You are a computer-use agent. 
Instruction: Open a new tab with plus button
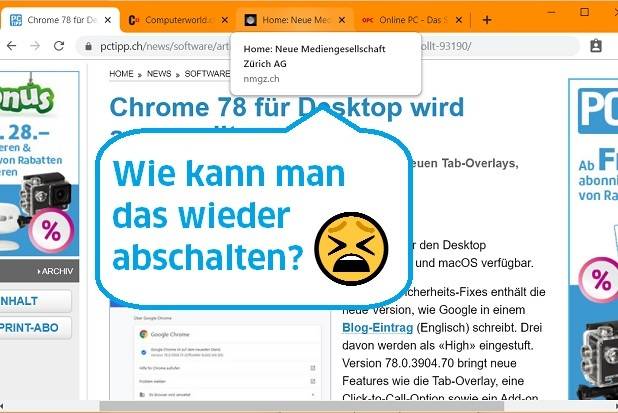pos(487,20)
